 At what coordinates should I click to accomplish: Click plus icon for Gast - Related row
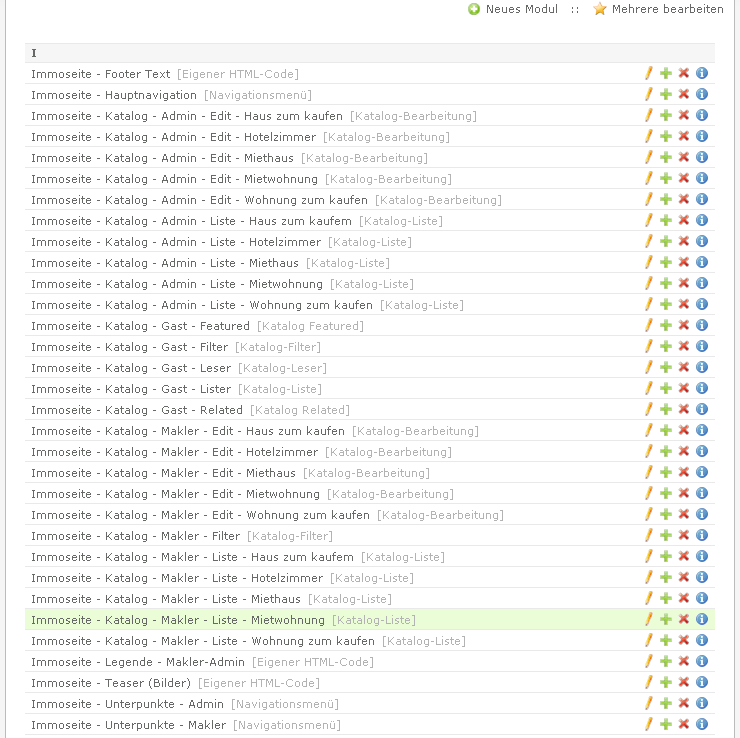click(666, 409)
